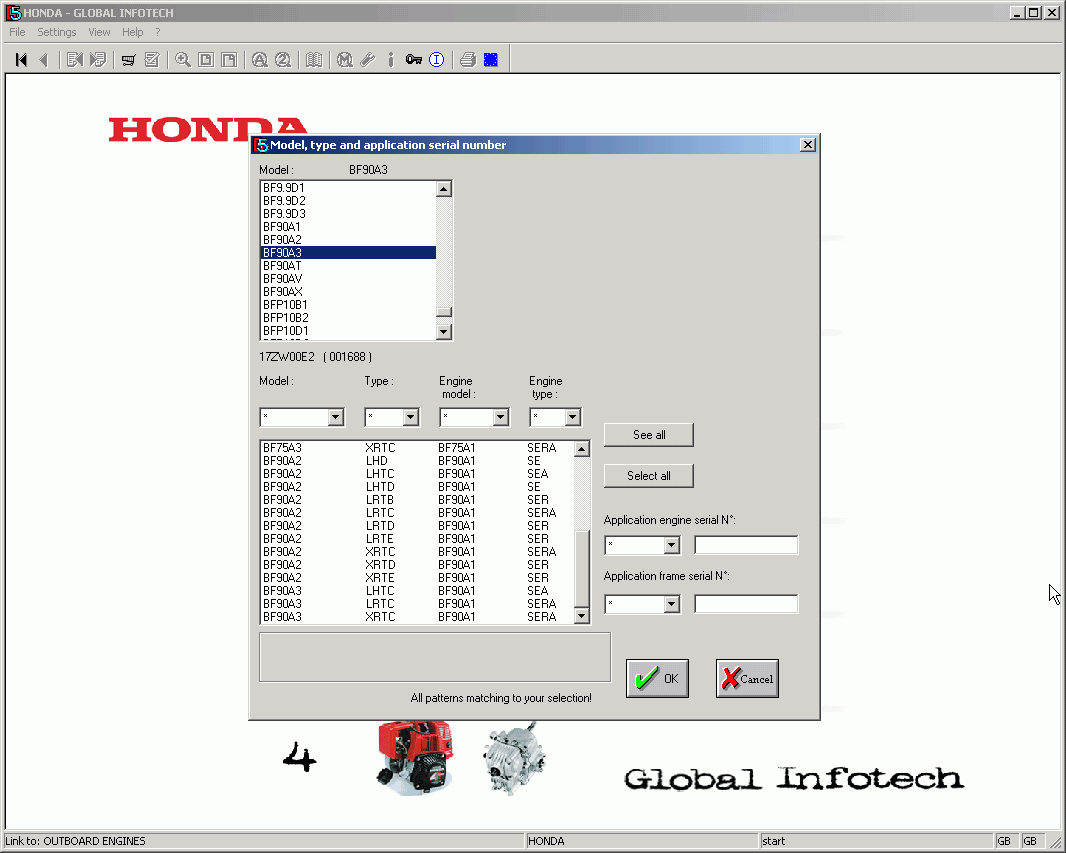This screenshot has width=1066, height=853.
Task: Click the blue circled I icon
Action: coord(436,60)
